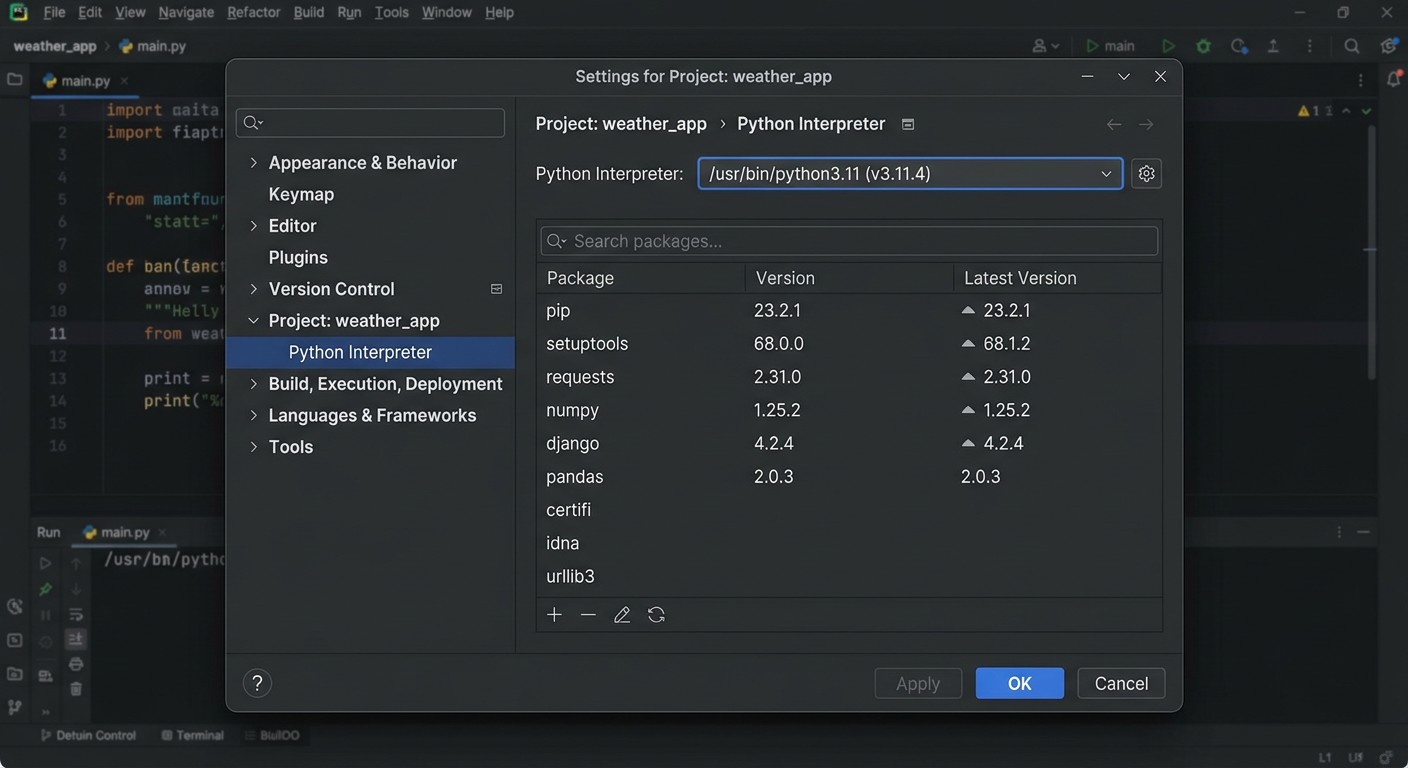Image resolution: width=1408 pixels, height=768 pixels.
Task: Click the green Run icon in toolbar
Action: tap(1168, 46)
